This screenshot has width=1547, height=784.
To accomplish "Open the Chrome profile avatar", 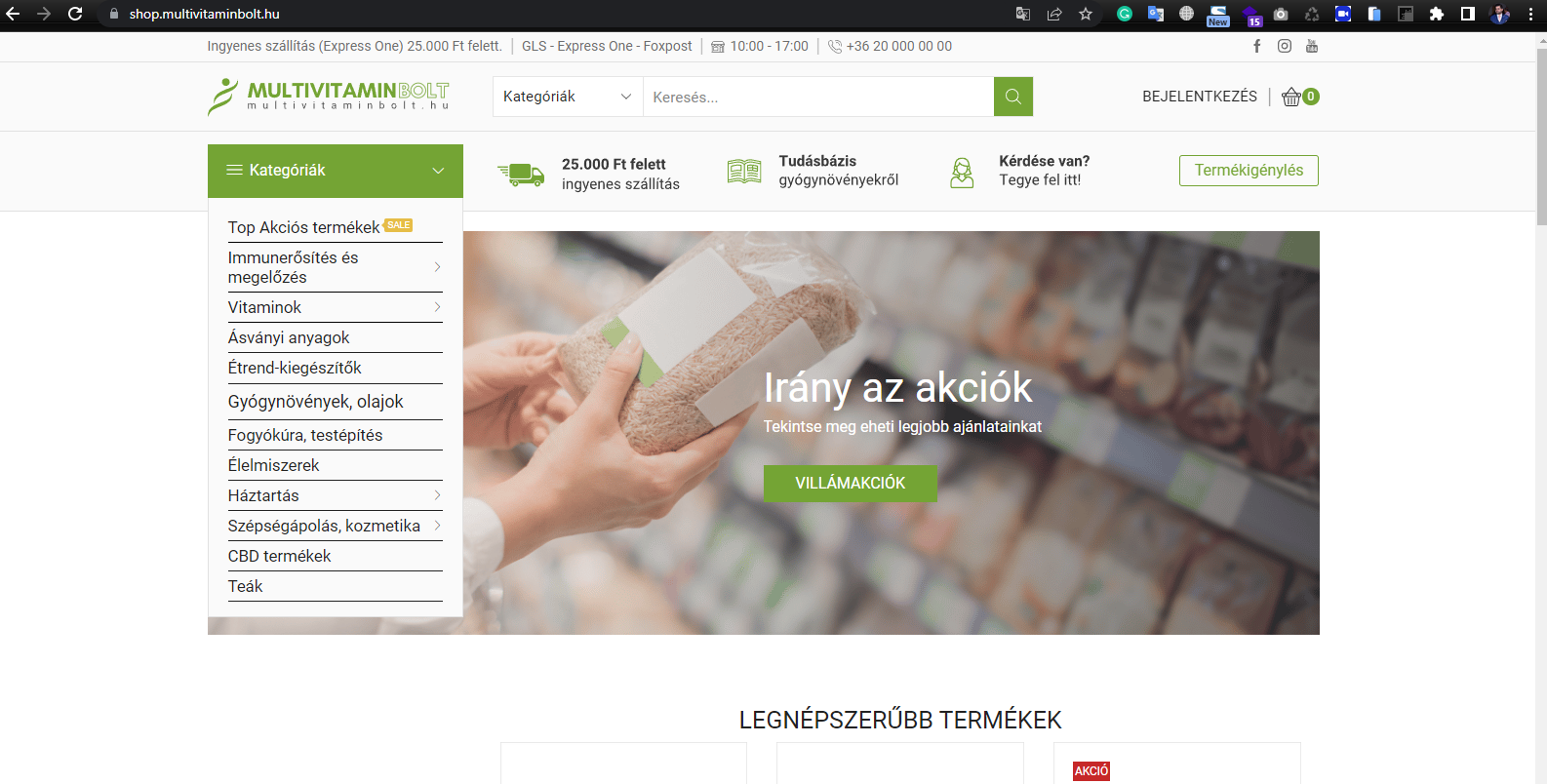I will tap(1500, 14).
